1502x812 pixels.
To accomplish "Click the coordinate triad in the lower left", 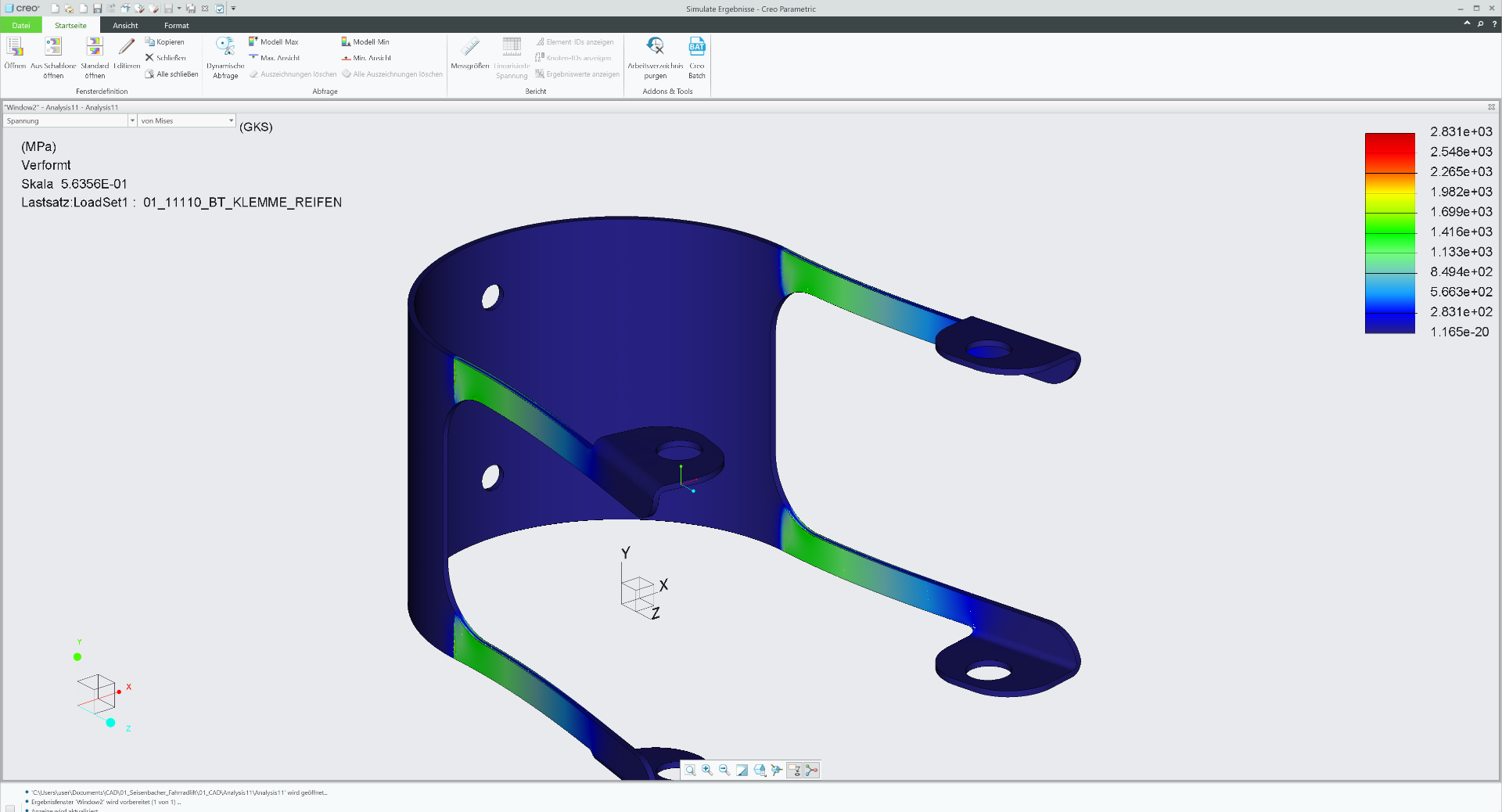I will click(x=102, y=688).
